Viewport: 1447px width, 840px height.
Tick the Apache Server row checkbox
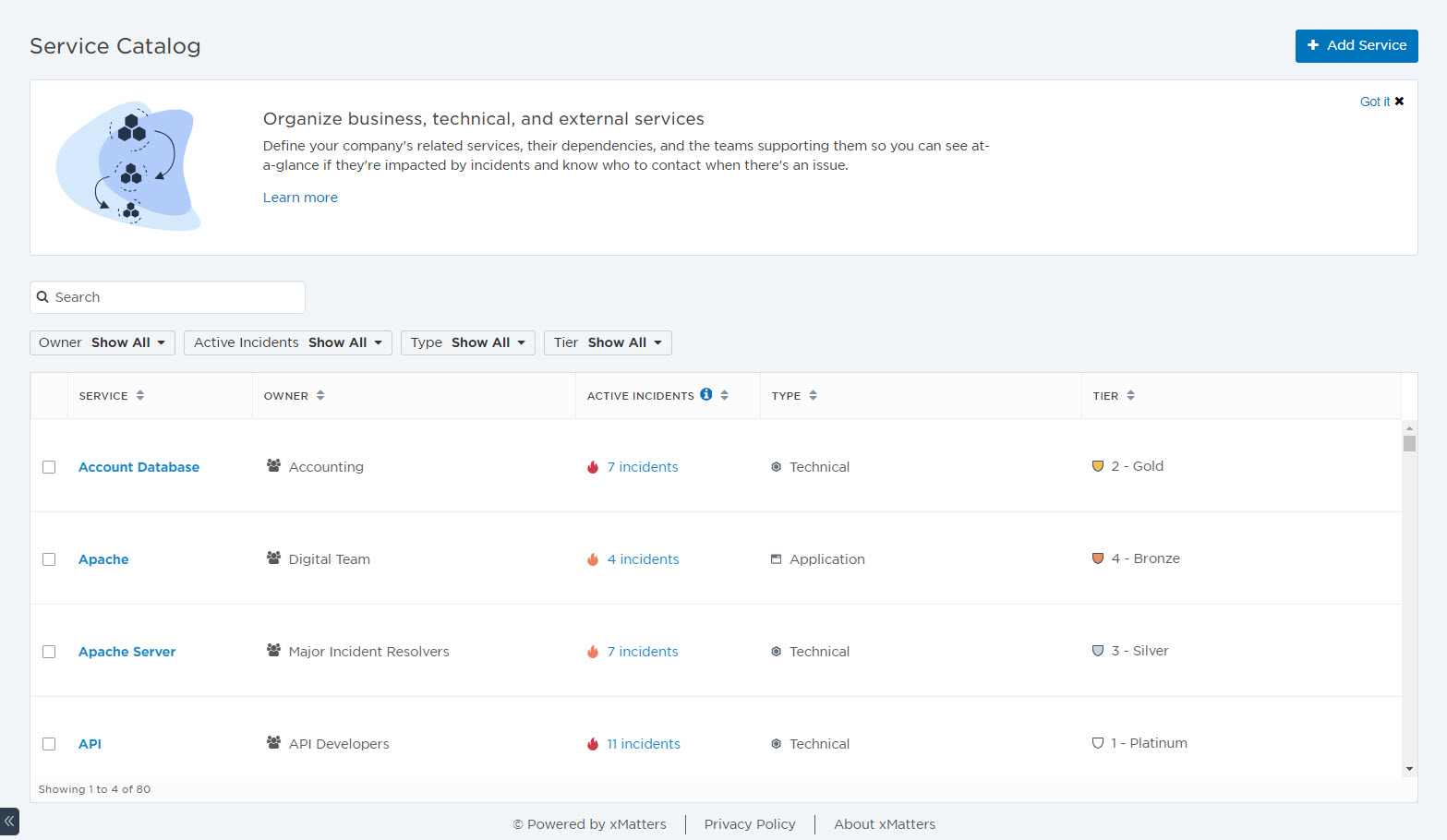tap(49, 652)
